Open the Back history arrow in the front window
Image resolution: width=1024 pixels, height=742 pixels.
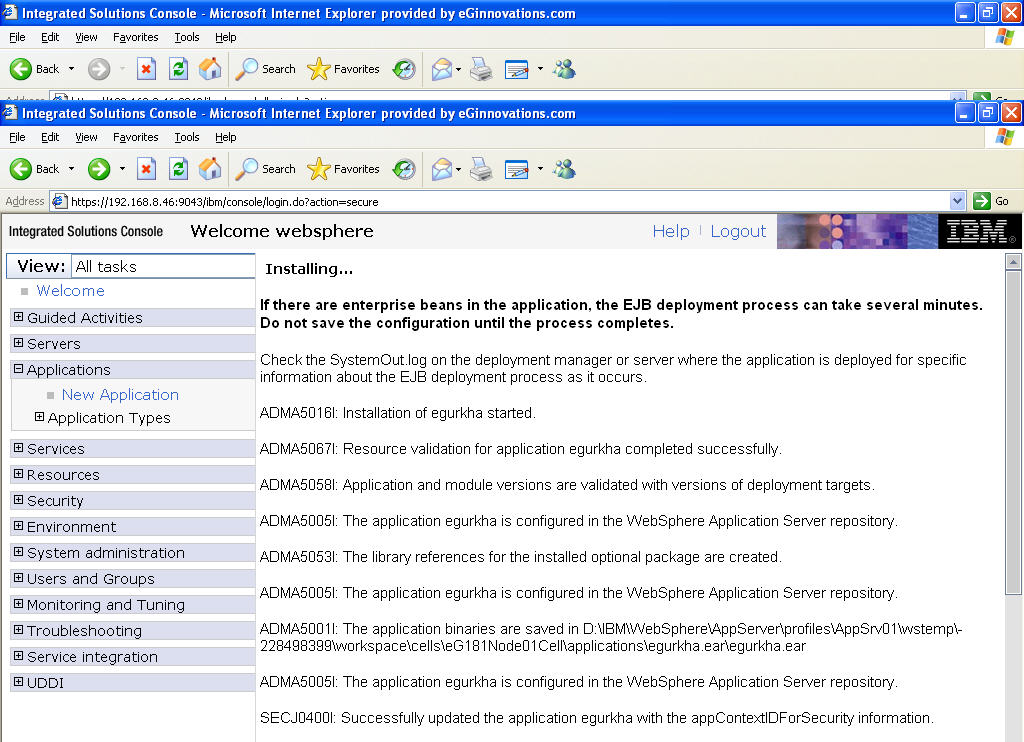pyautogui.click(x=71, y=169)
